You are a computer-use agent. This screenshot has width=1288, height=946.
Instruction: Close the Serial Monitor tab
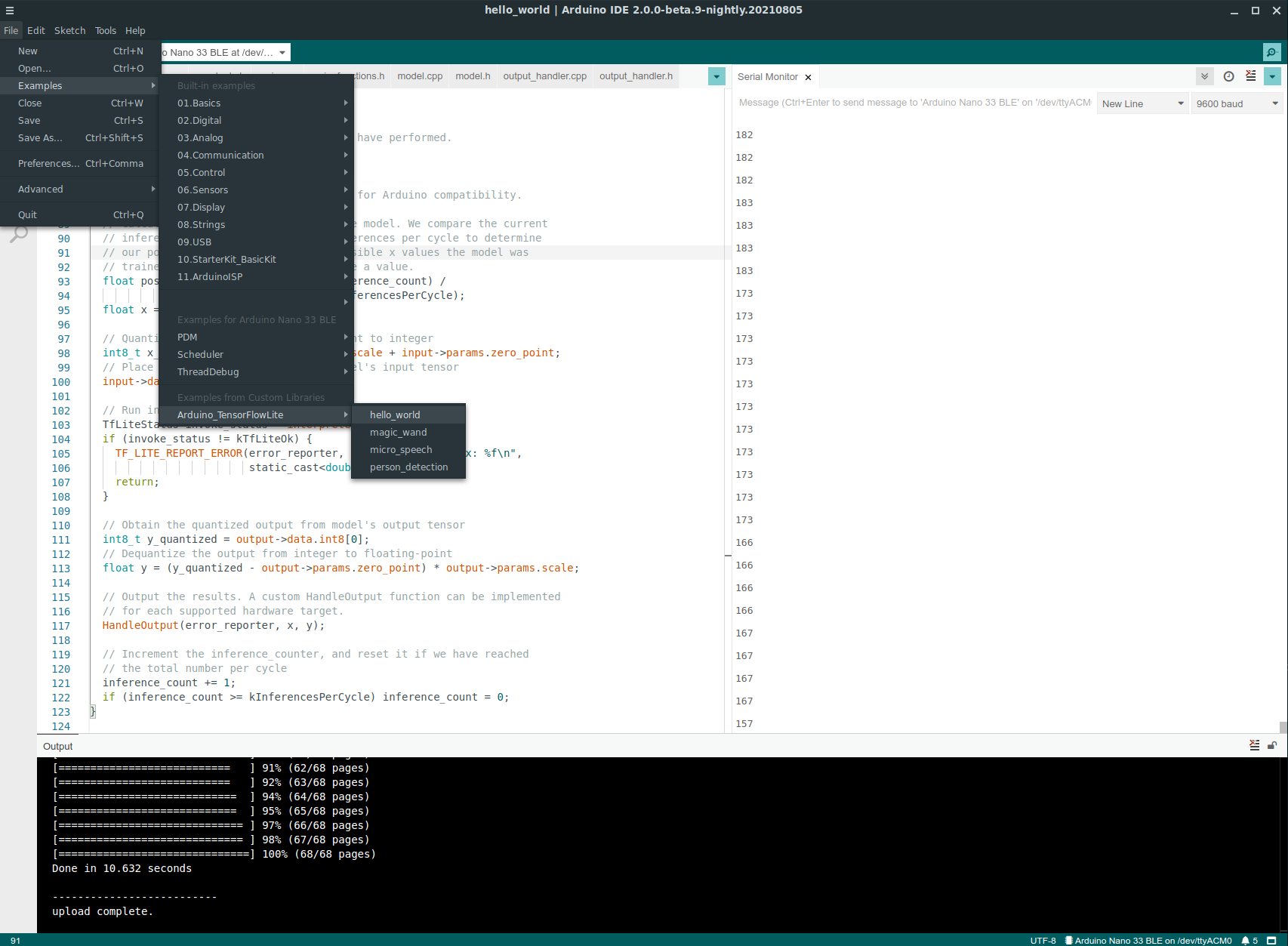(808, 77)
